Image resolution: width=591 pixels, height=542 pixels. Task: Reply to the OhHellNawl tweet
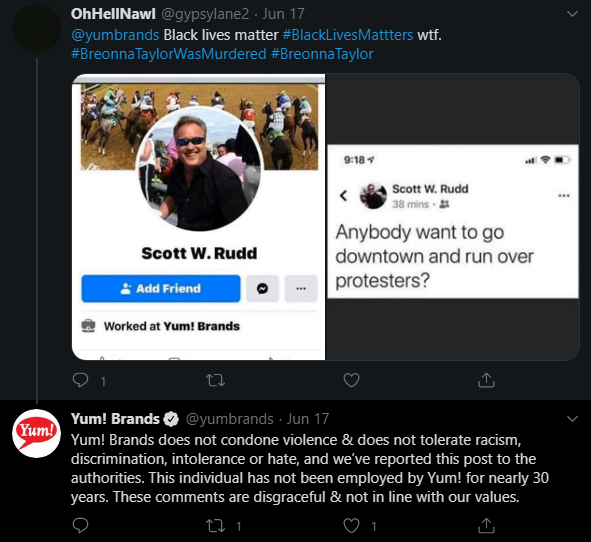click(x=80, y=380)
